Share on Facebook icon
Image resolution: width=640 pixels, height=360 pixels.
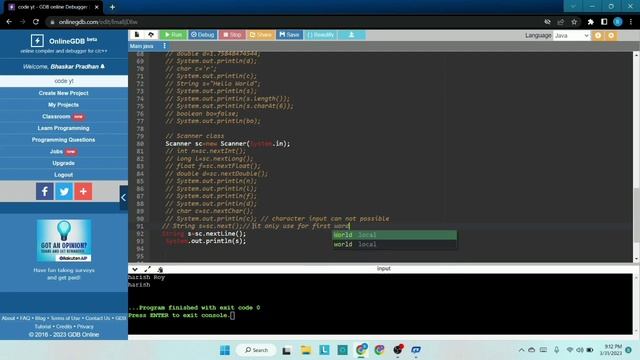(x=44, y=191)
